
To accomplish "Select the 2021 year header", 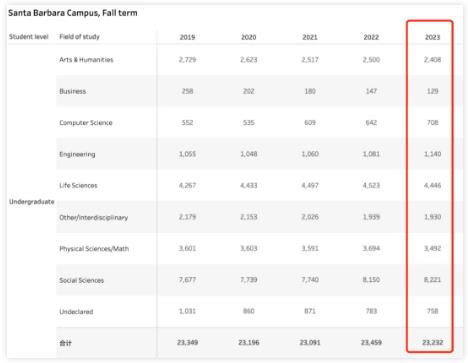I will [x=310, y=37].
